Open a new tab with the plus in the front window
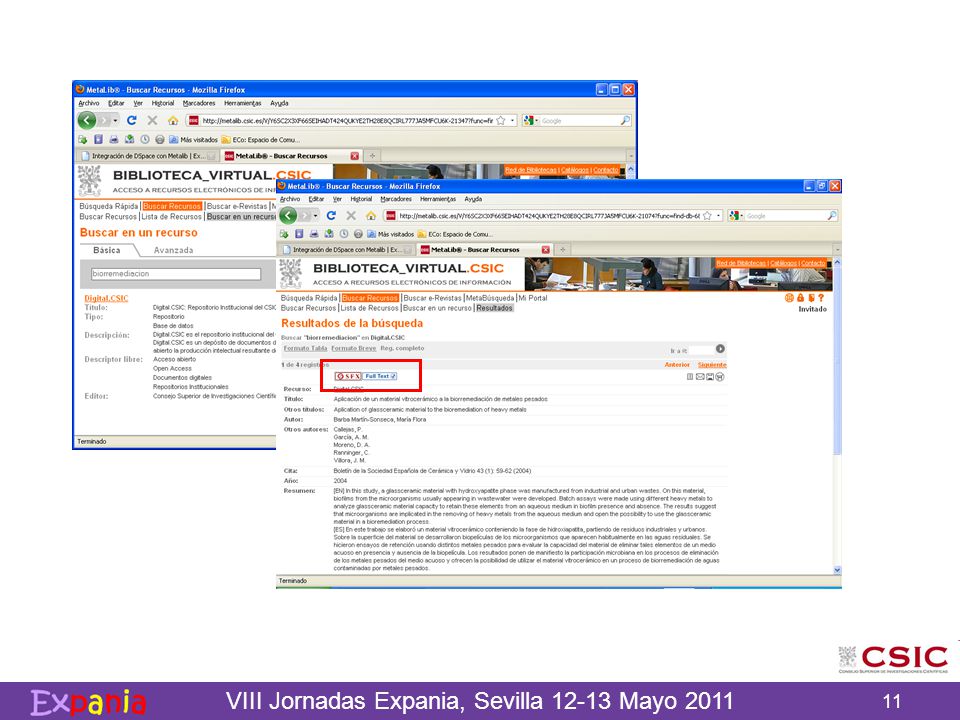This screenshot has height=720, width=960. (563, 250)
